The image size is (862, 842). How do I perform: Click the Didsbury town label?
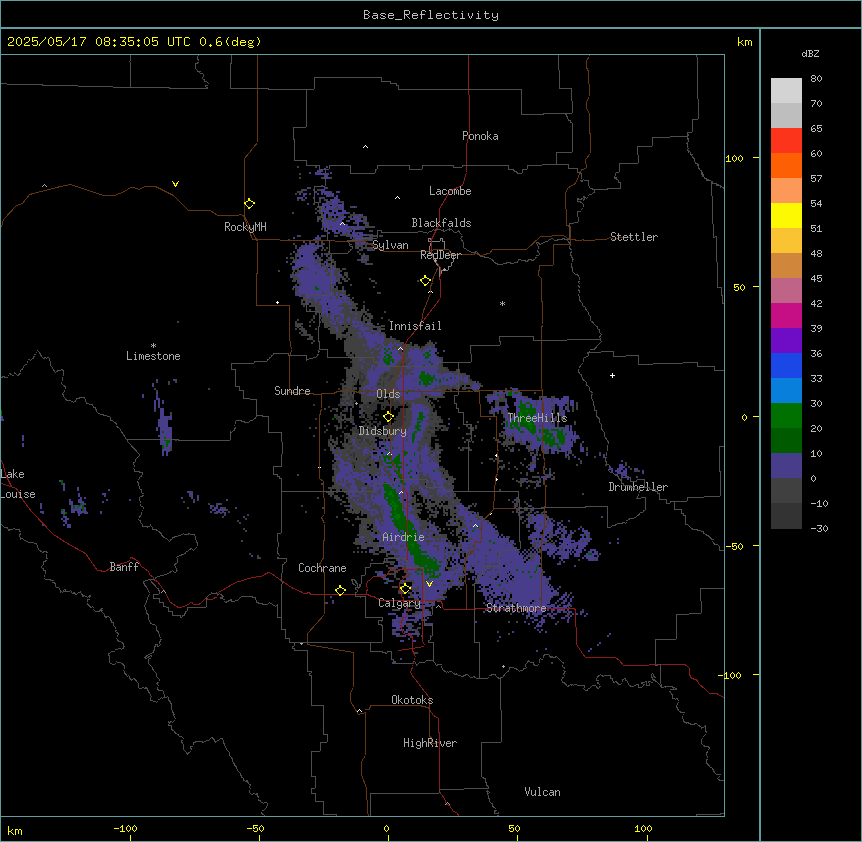382,431
